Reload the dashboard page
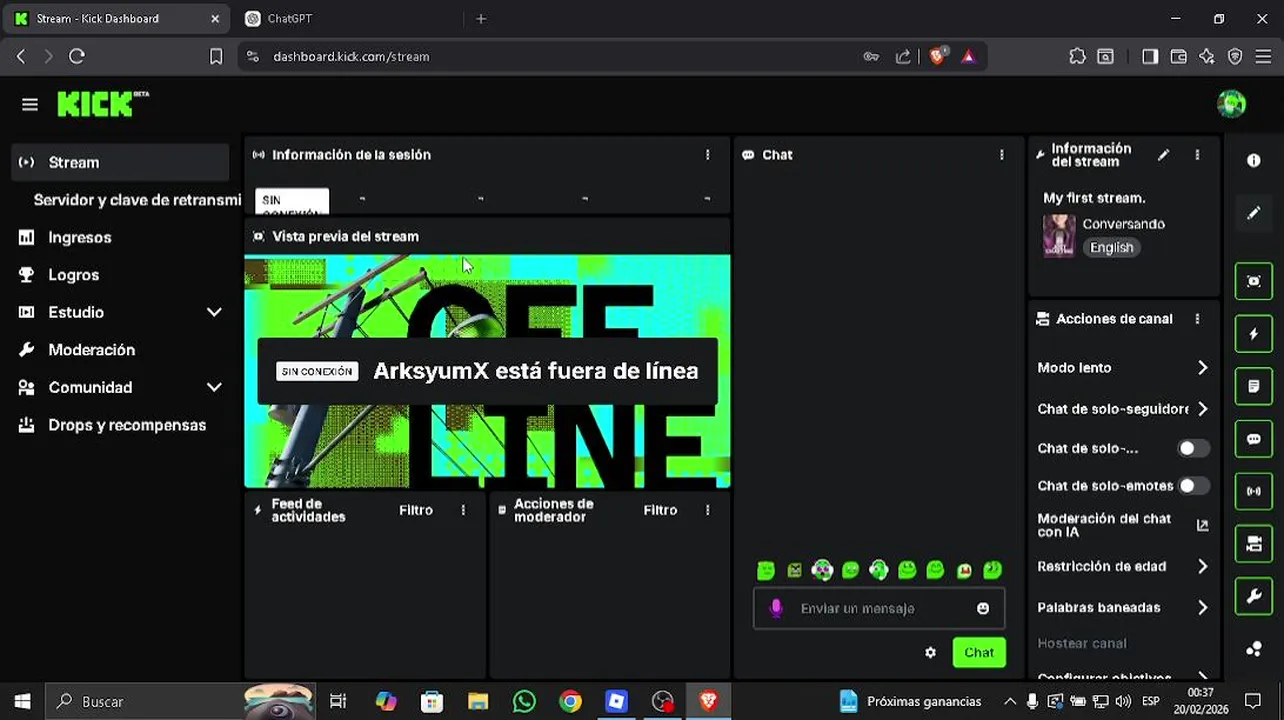Viewport: 1284px width, 720px height. [77, 56]
